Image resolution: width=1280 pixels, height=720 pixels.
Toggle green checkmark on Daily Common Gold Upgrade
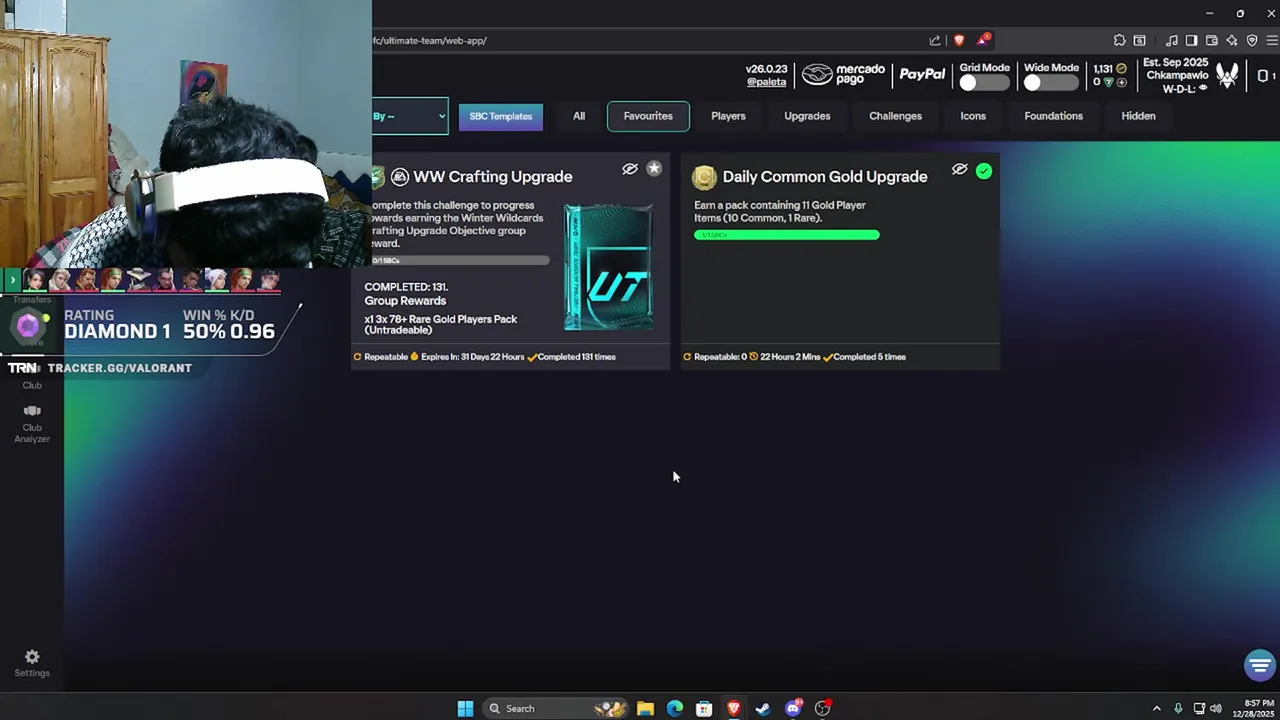pos(984,171)
